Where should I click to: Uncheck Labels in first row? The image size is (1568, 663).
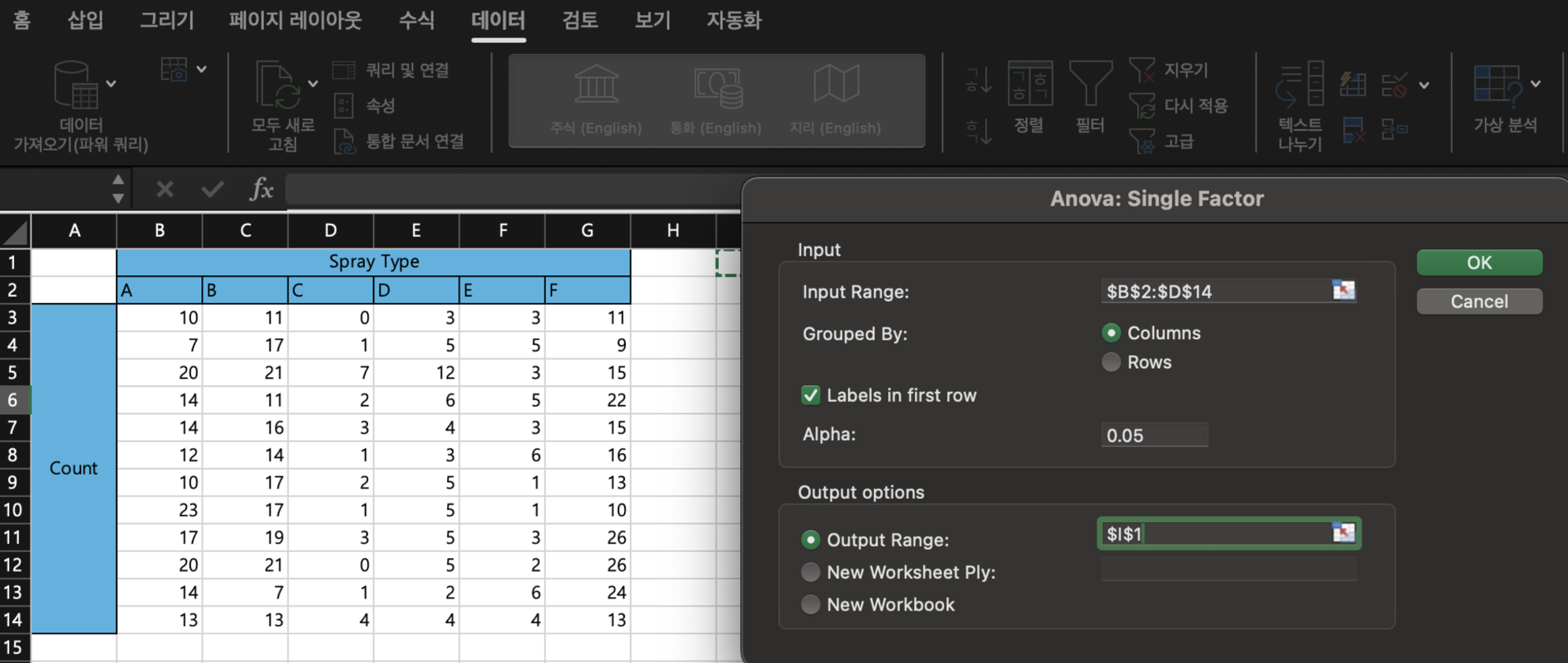pos(811,395)
